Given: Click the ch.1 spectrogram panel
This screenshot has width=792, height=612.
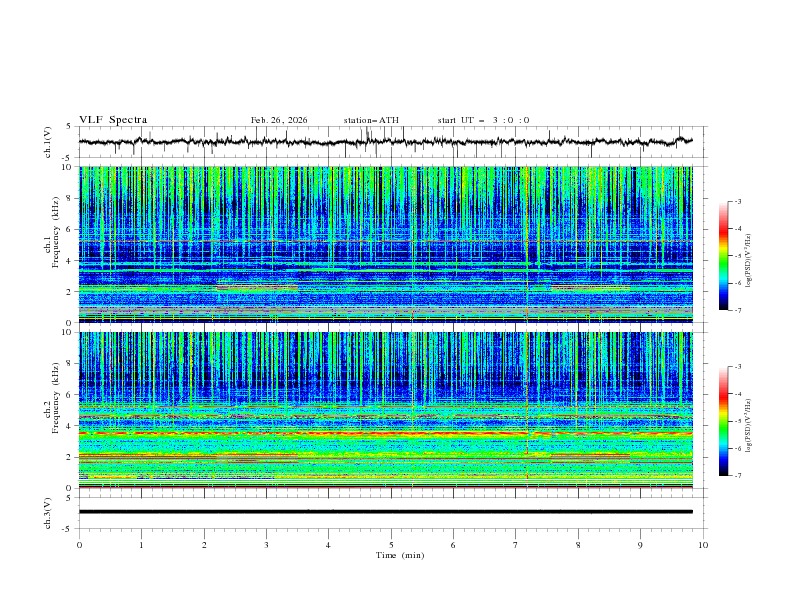Looking at the screenshot, I should coord(385,244).
